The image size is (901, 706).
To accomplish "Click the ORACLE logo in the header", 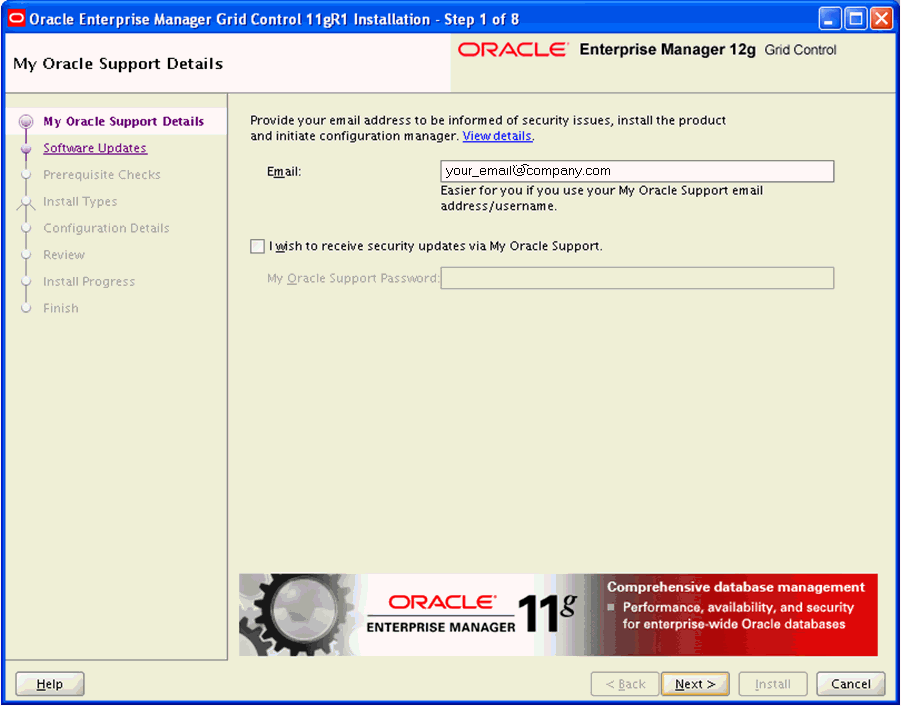I will 513,49.
